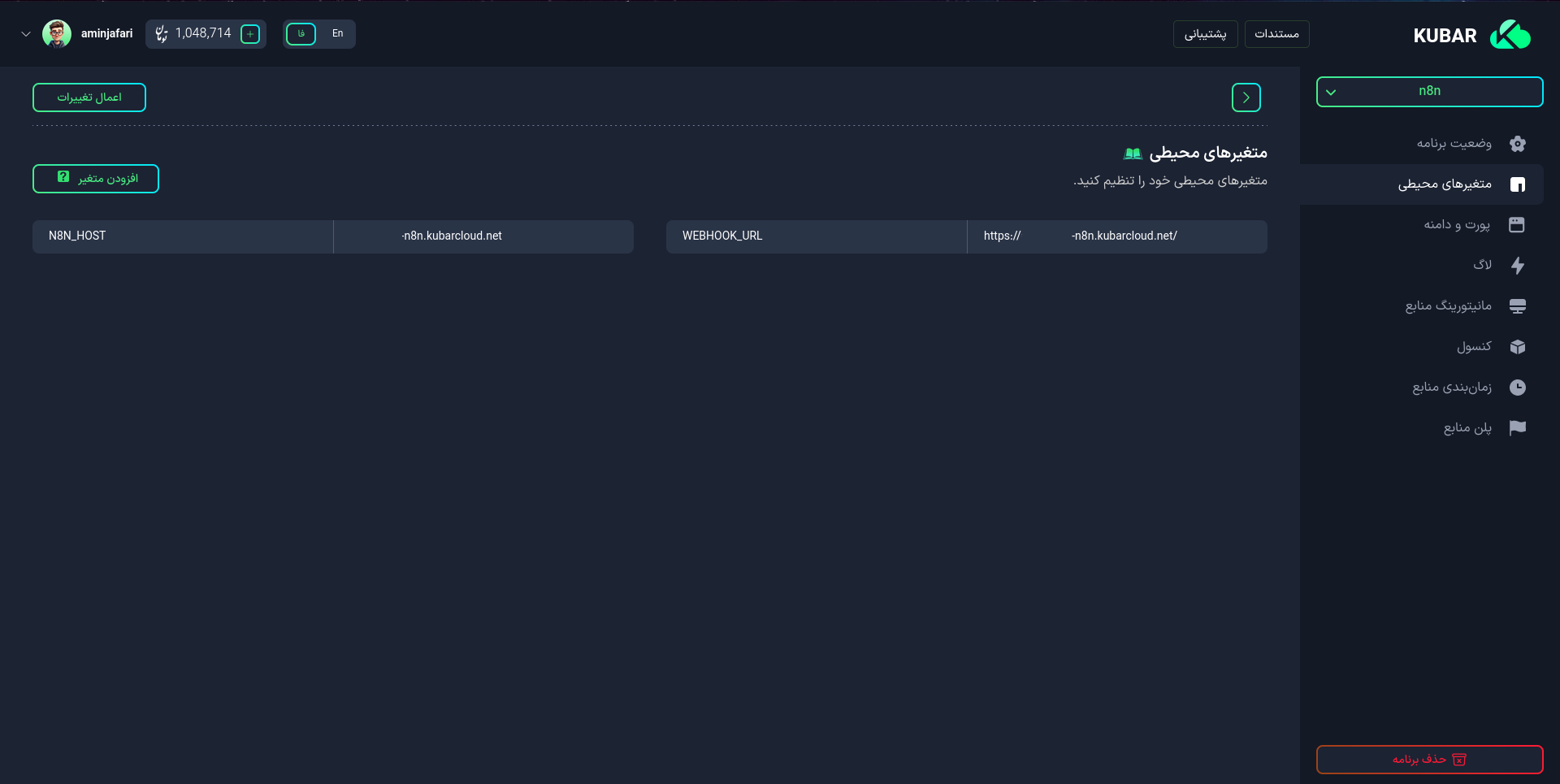This screenshot has width=1560, height=784.
Task: Click the log lightning bolt icon
Action: [1517, 266]
